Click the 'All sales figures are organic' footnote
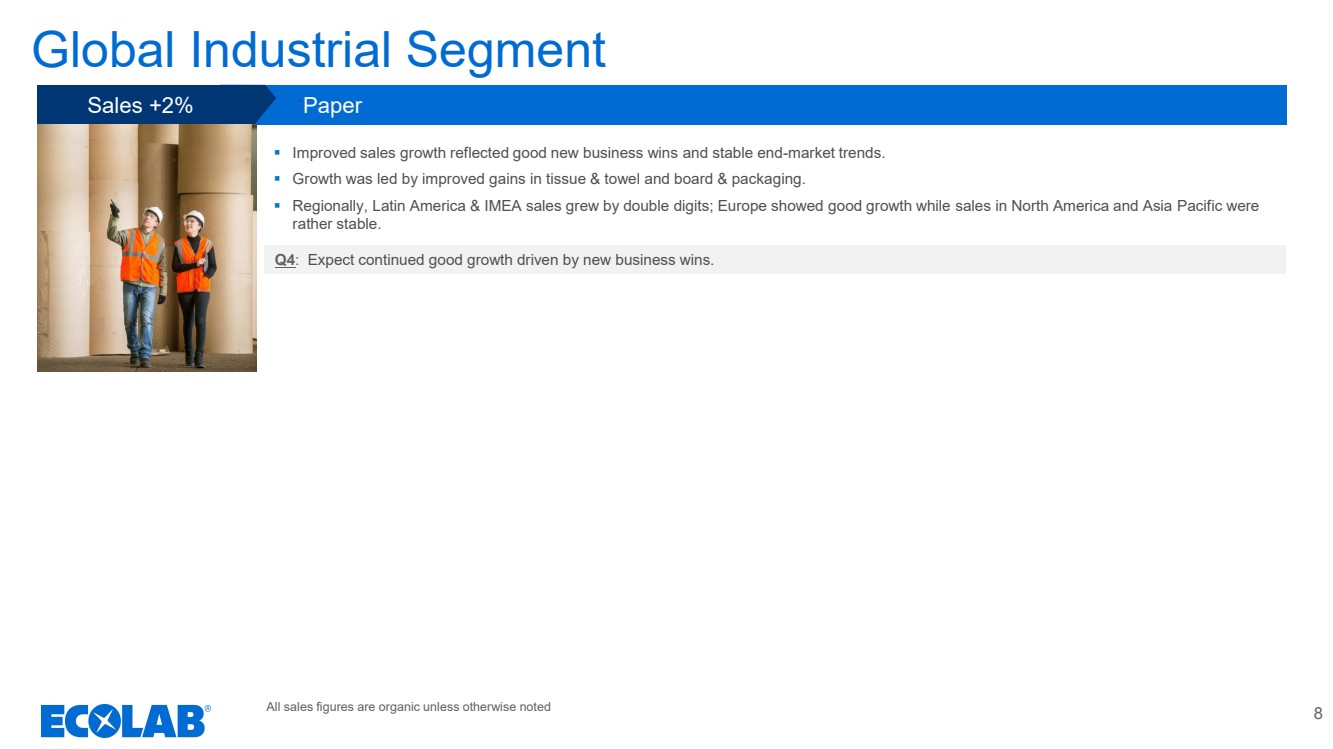Viewport: 1333px width, 749px height. [408, 707]
